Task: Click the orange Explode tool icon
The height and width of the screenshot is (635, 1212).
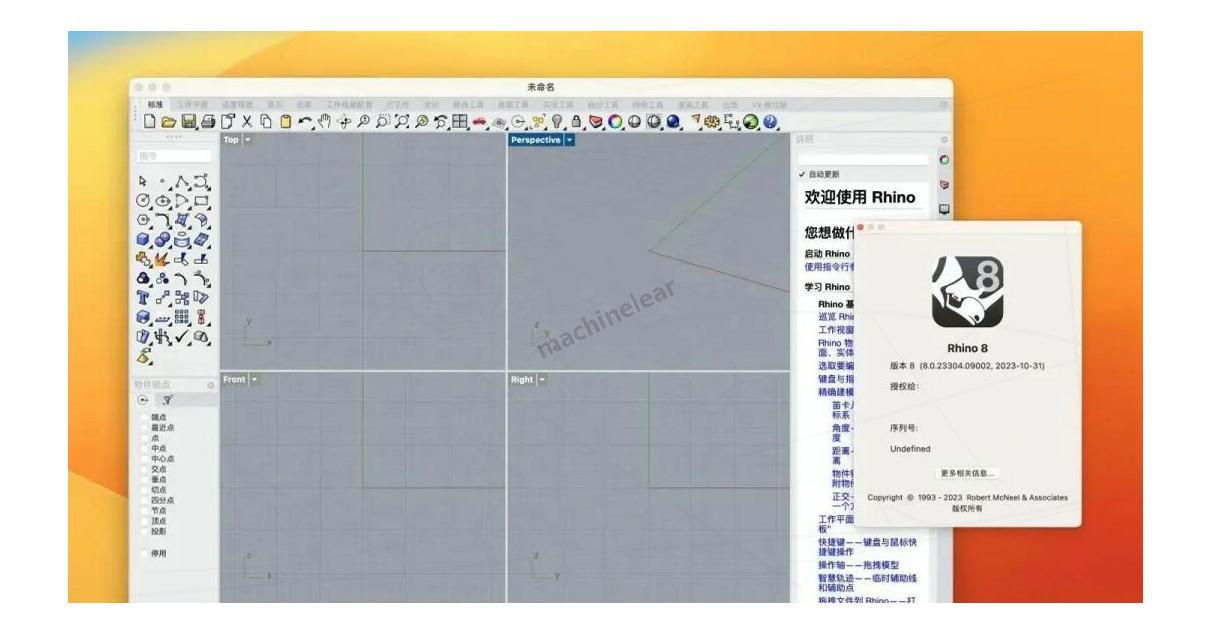Action: click(x=161, y=260)
